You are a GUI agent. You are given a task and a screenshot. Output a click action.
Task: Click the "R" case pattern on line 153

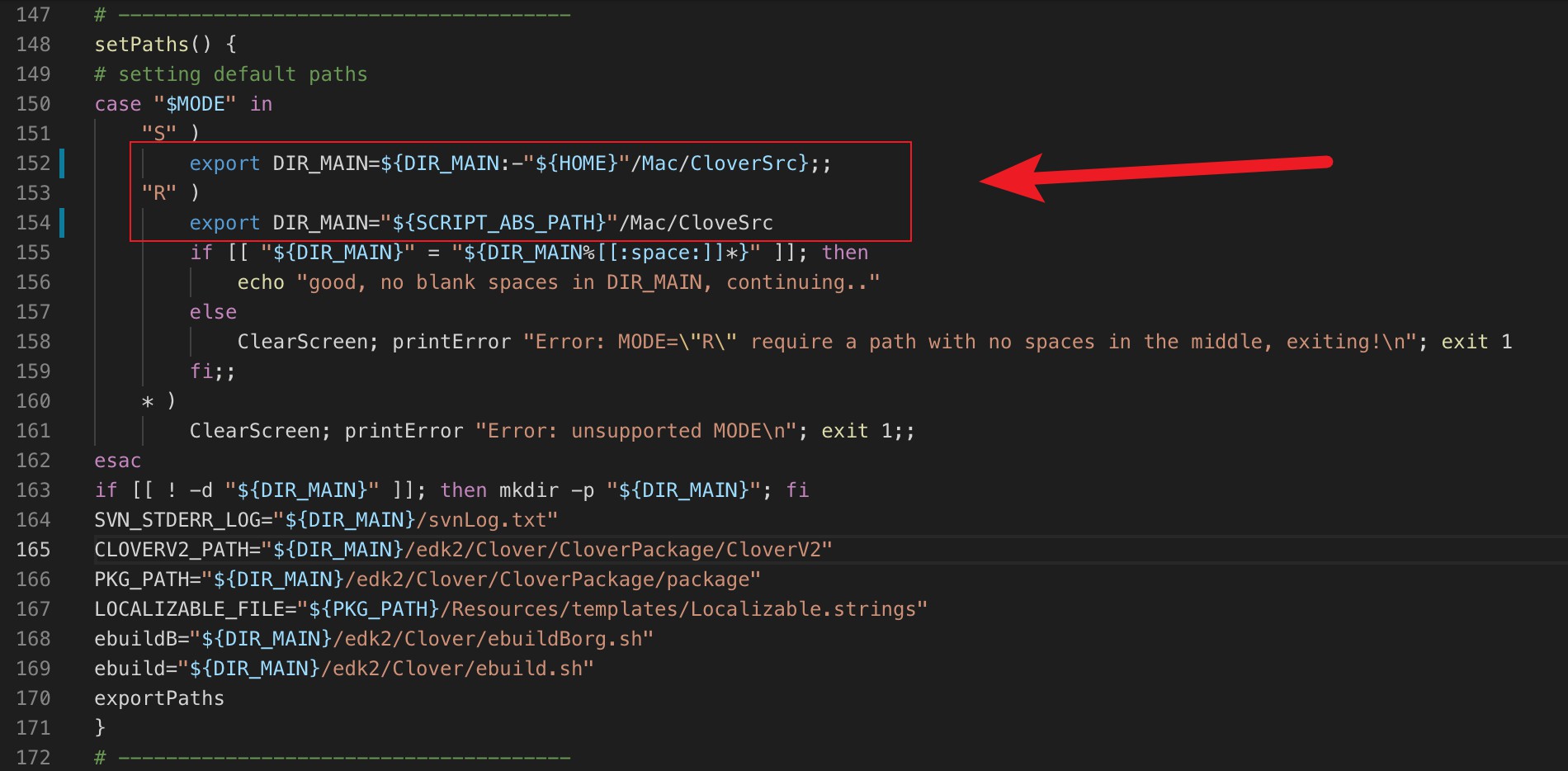(x=159, y=193)
